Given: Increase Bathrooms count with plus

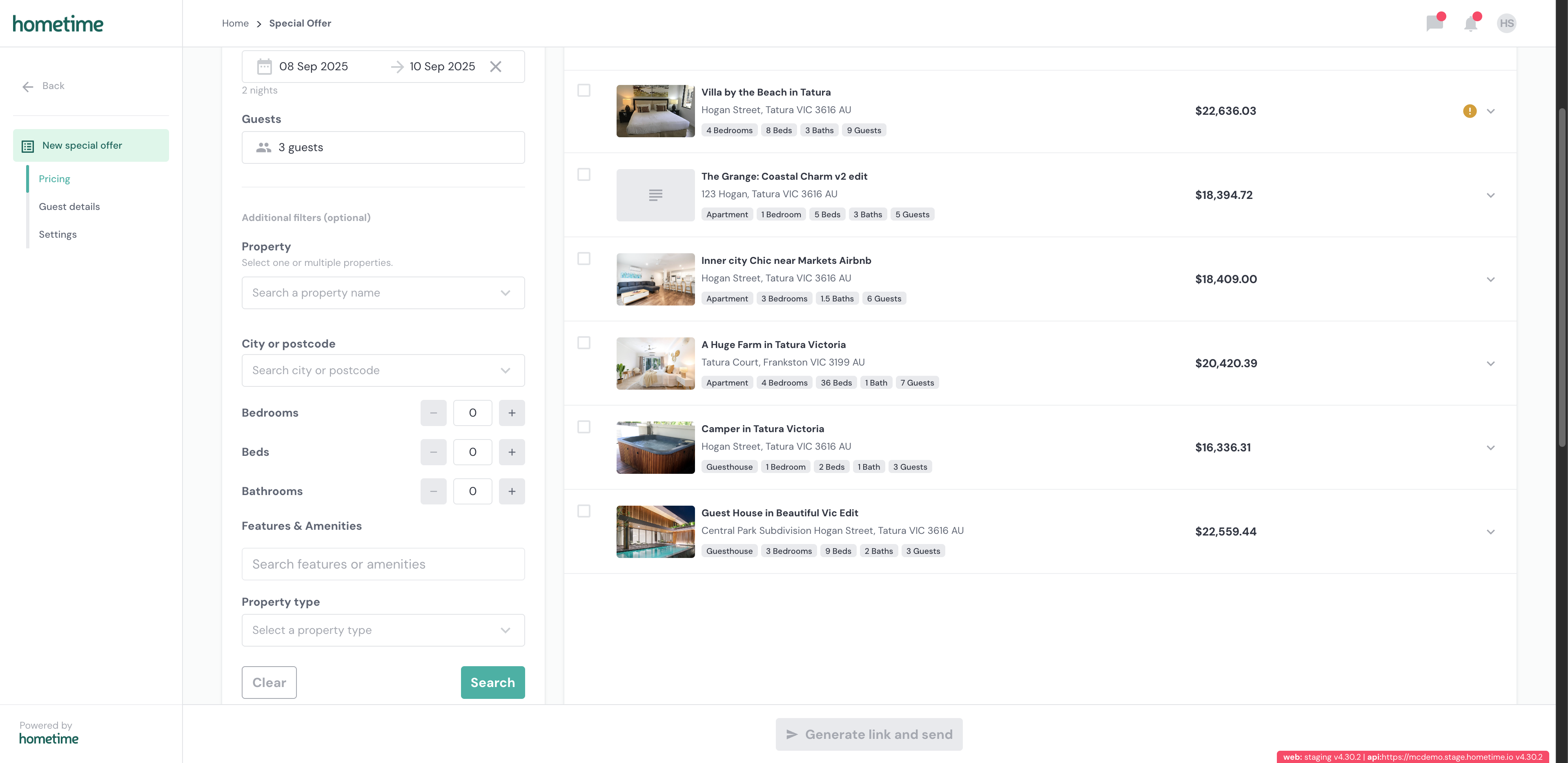Looking at the screenshot, I should pyautogui.click(x=512, y=491).
